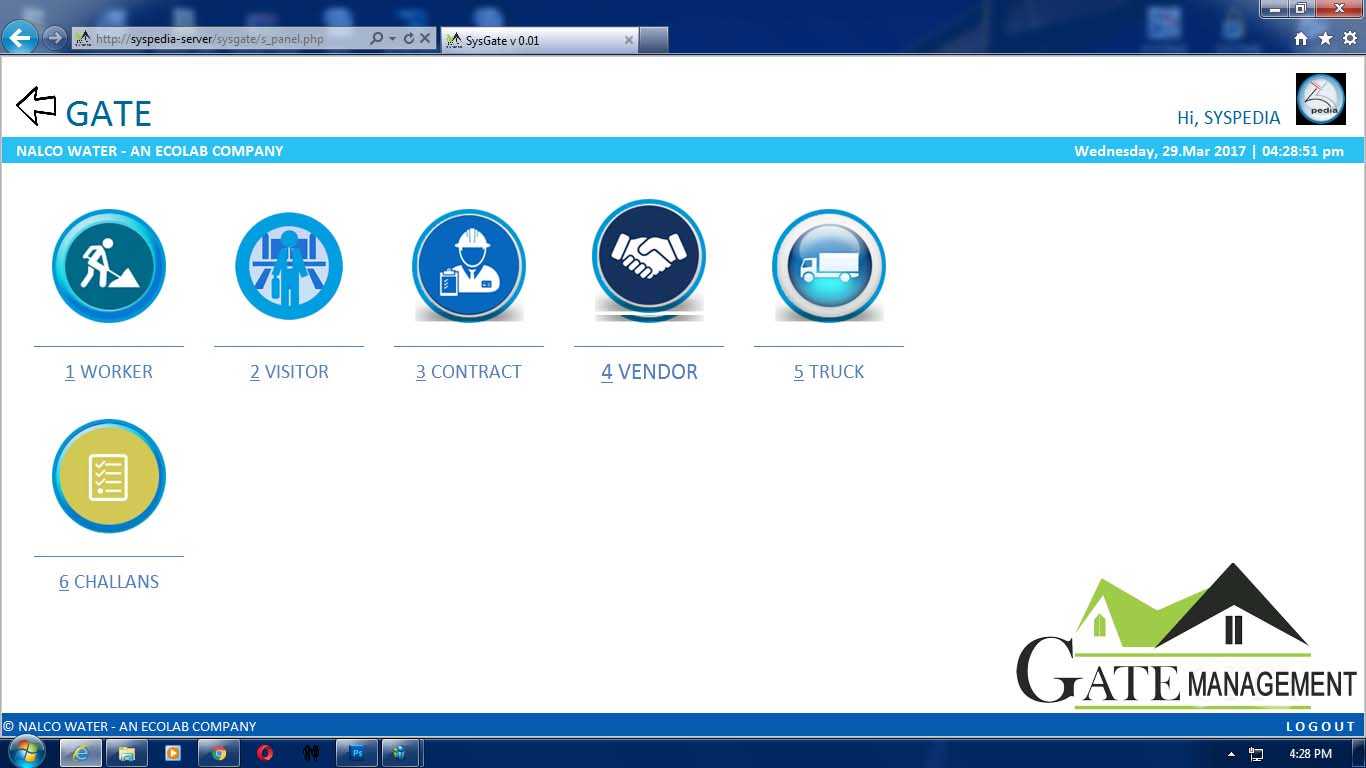Screen dimensions: 1366x768
Task: Show hidden system tray icons
Action: click(x=1231, y=754)
